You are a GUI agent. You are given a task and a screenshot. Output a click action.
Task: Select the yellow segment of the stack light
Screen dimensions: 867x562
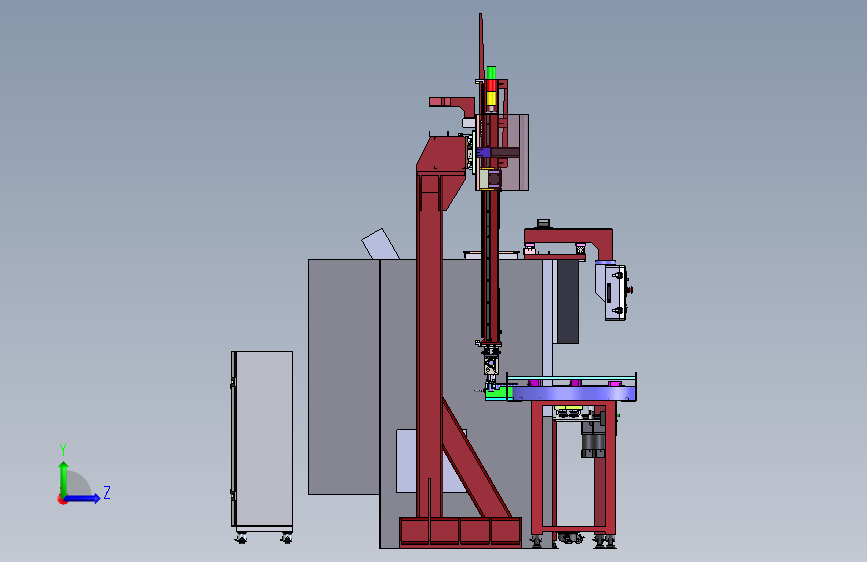coord(491,98)
